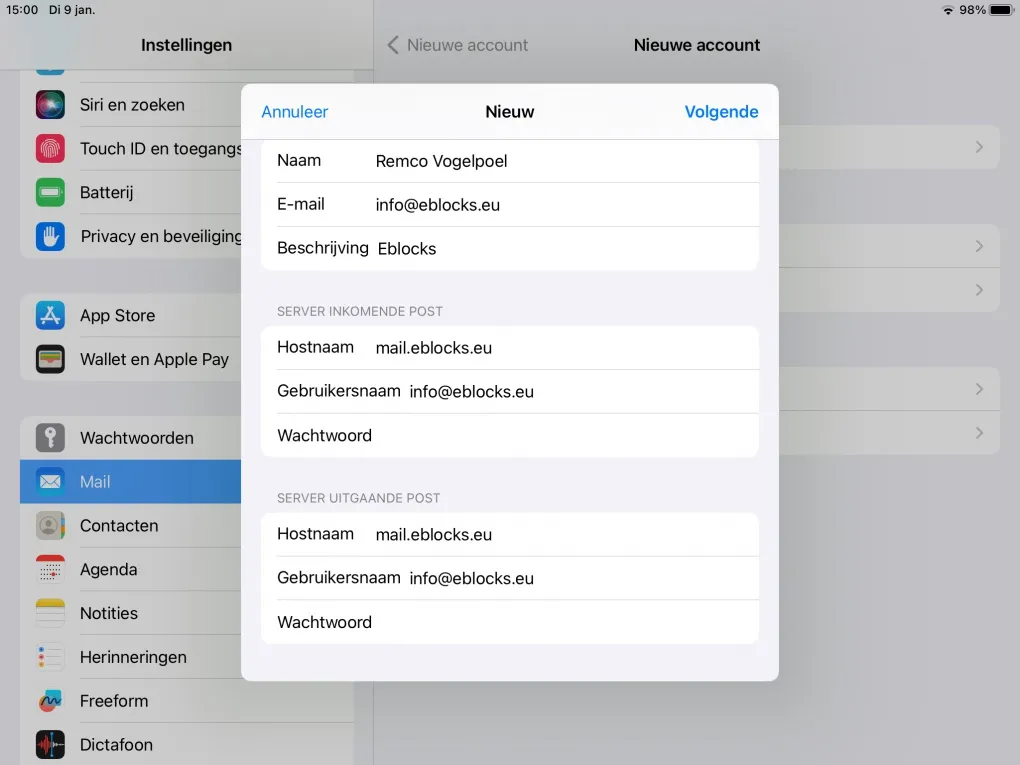1020x765 pixels.
Task: Select the green Batterij icon
Action: coord(50,193)
